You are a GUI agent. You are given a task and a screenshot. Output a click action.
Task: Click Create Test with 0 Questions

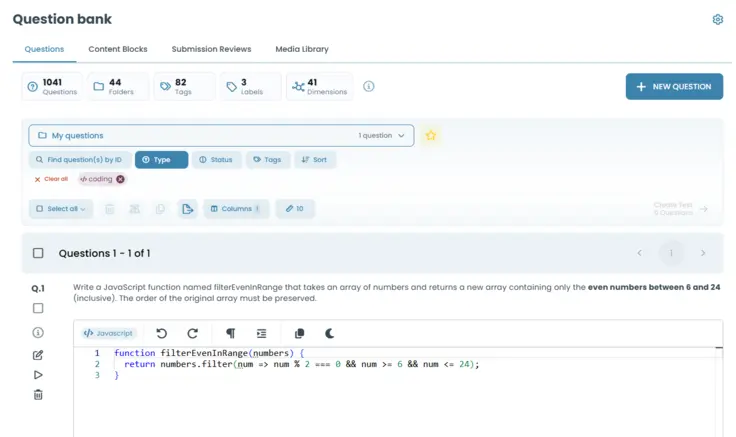pos(680,209)
